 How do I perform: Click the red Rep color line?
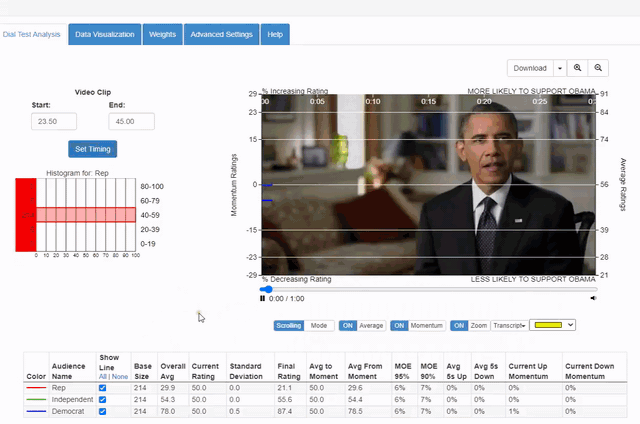pos(36,388)
